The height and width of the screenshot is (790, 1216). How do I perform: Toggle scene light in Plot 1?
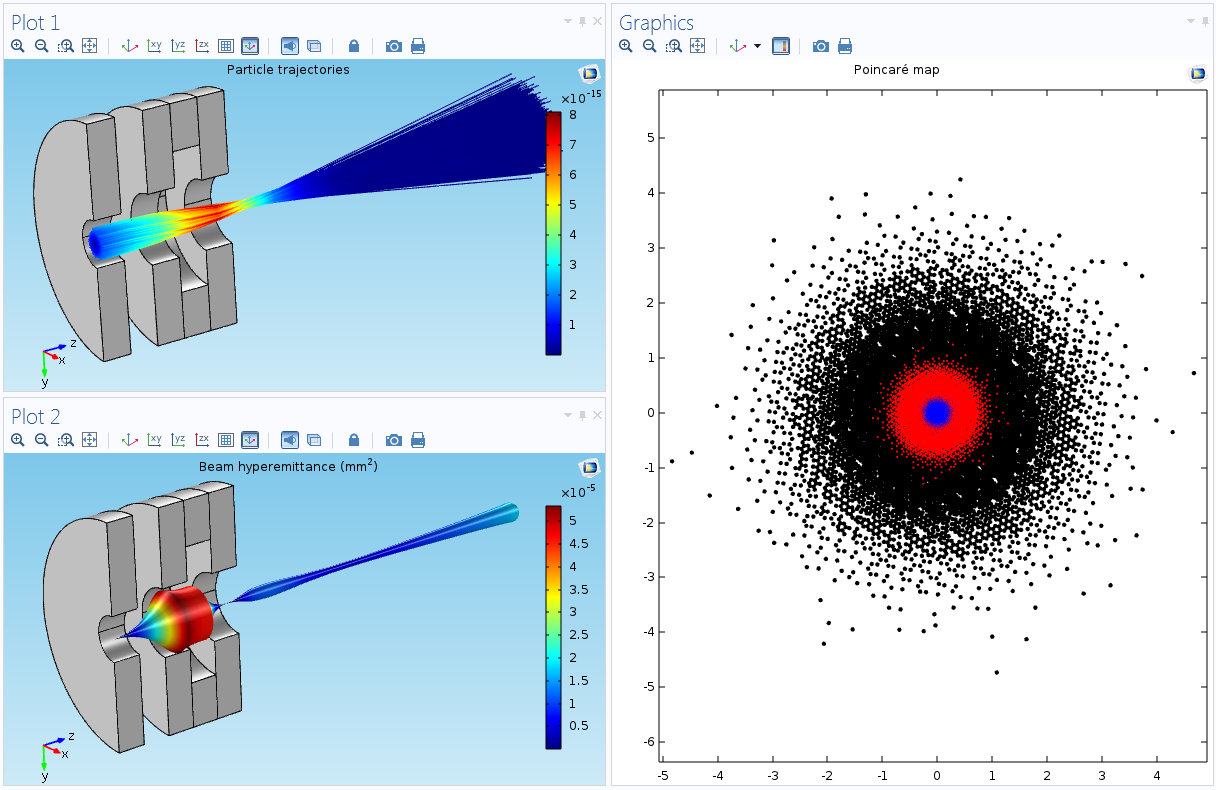click(x=289, y=46)
